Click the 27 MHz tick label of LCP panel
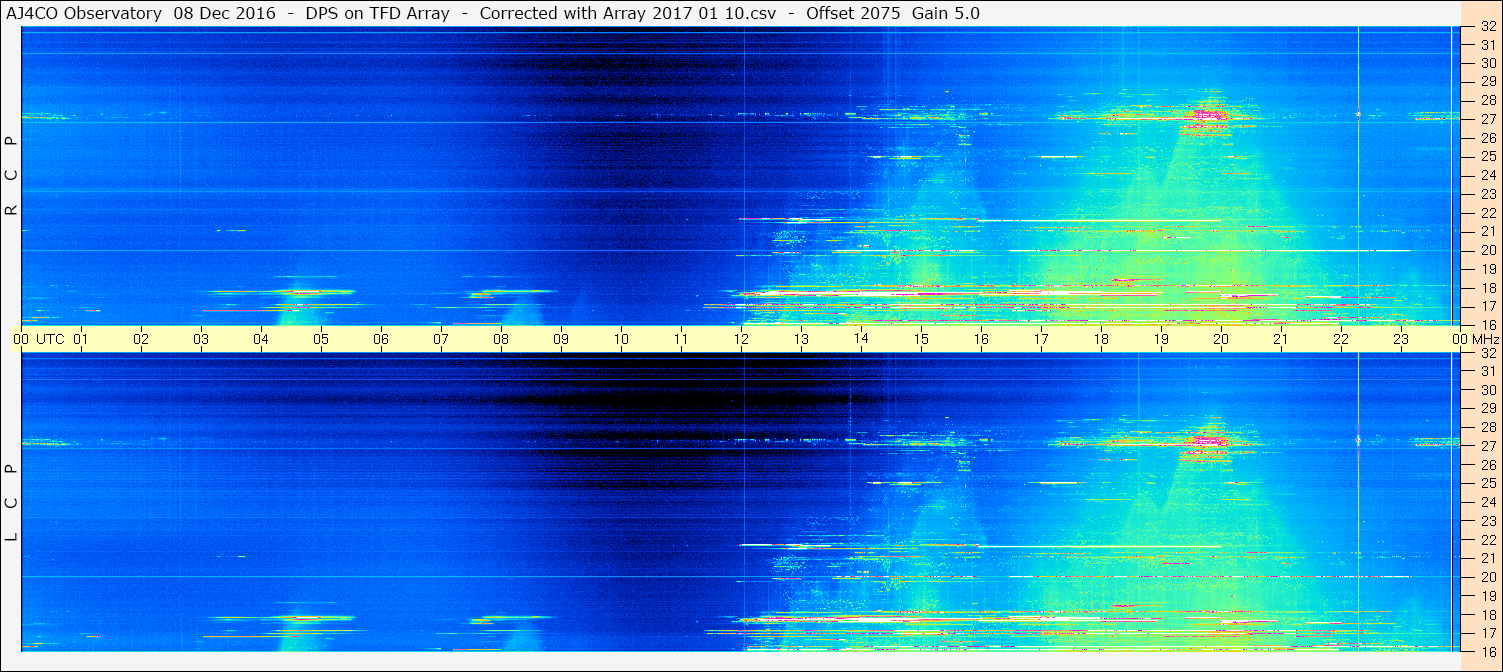 coord(1488,446)
